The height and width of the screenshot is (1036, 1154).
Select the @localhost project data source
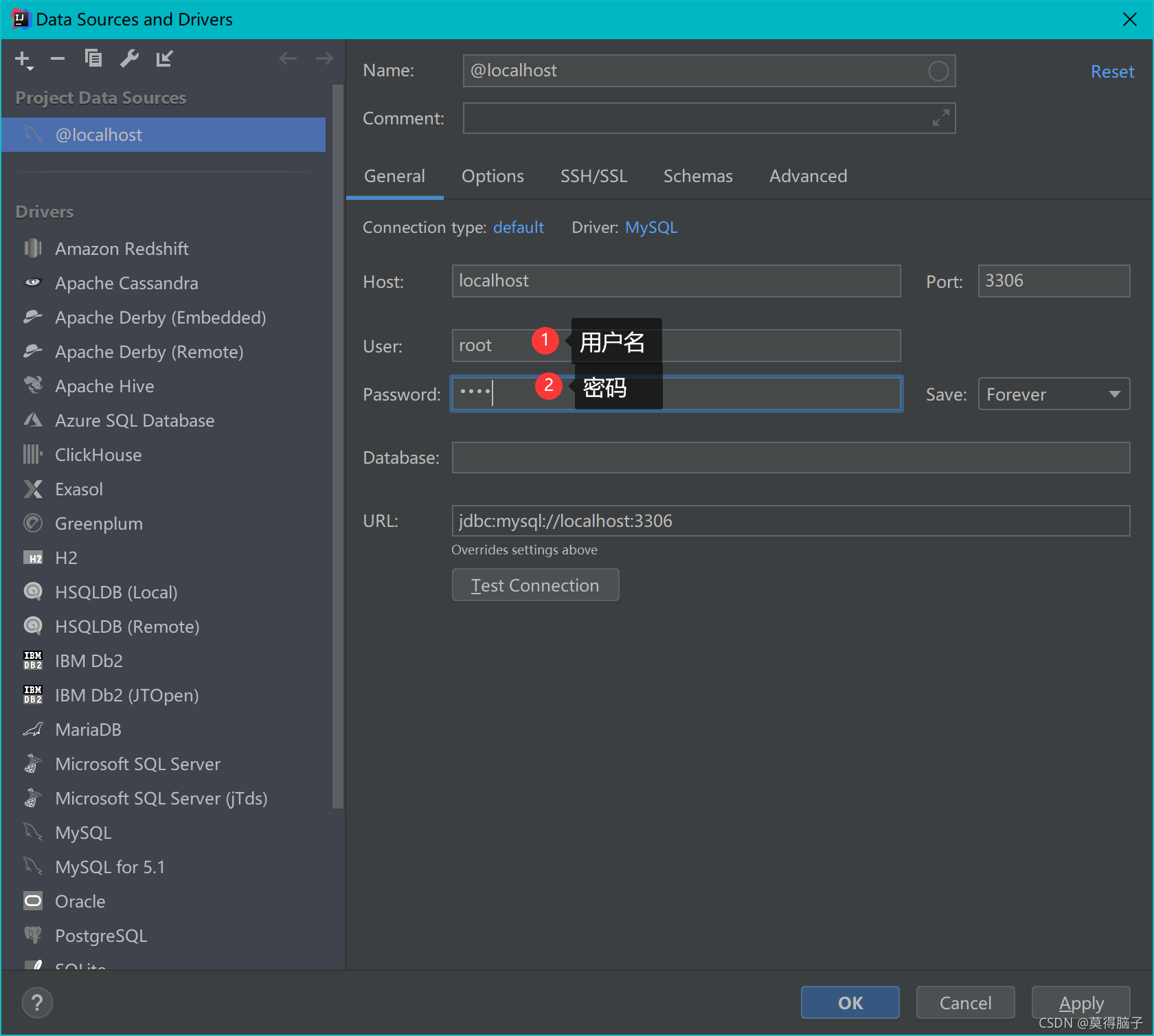coord(163,135)
